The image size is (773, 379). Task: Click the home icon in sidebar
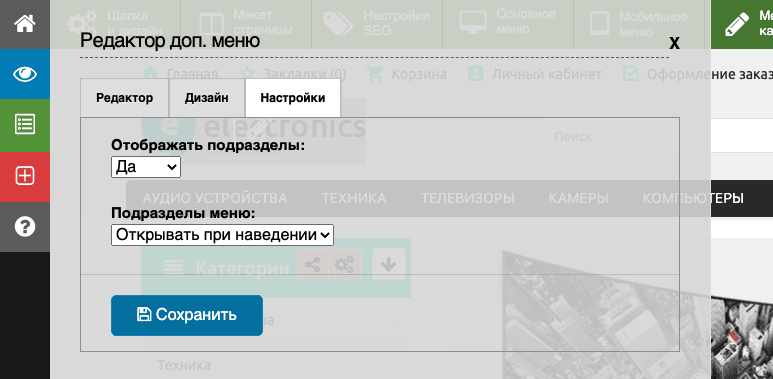click(25, 24)
